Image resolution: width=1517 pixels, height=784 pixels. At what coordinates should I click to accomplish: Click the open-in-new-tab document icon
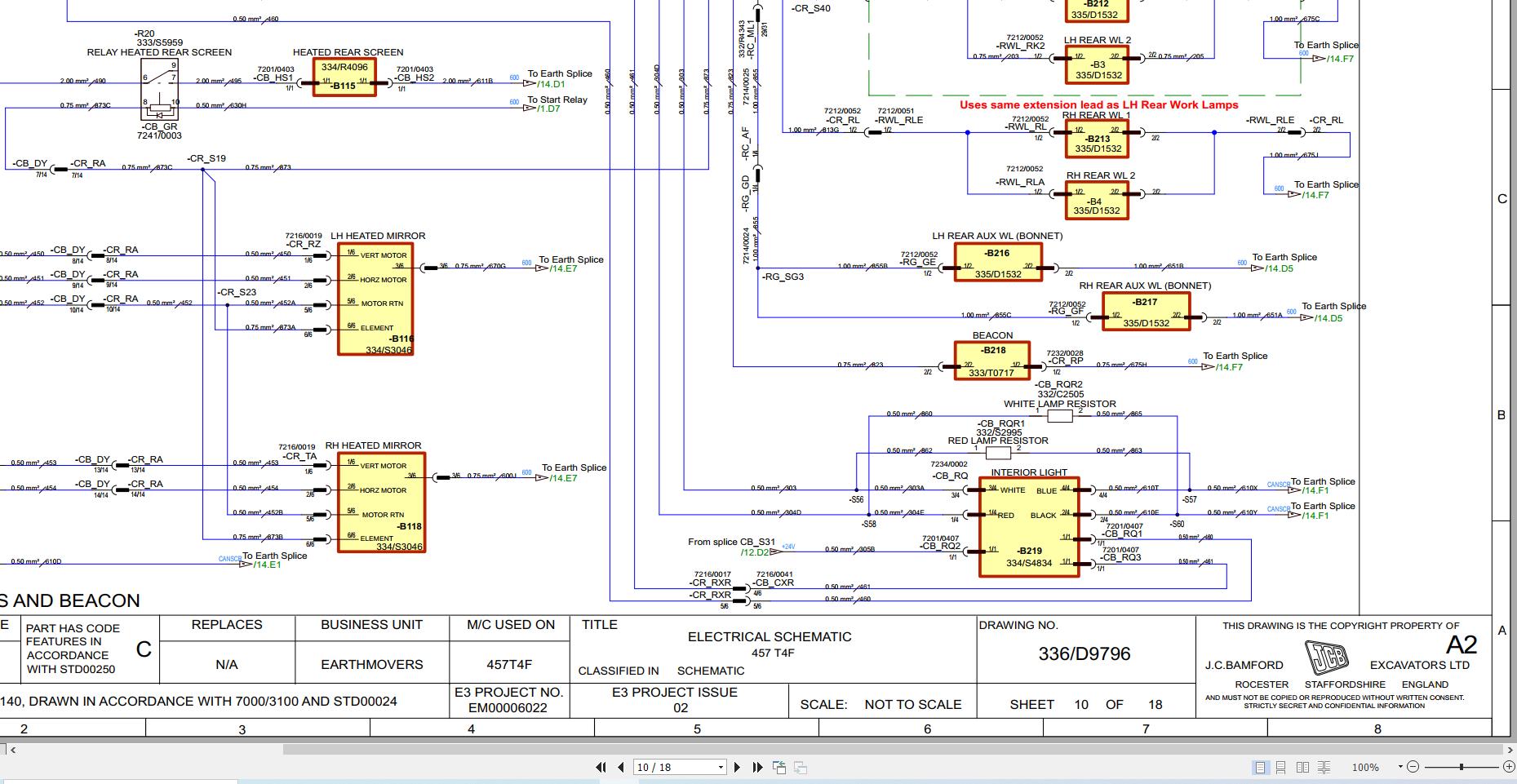coord(779,767)
